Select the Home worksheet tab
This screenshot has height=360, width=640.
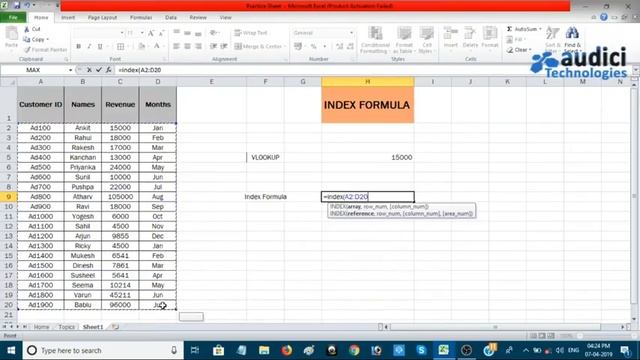(41, 327)
